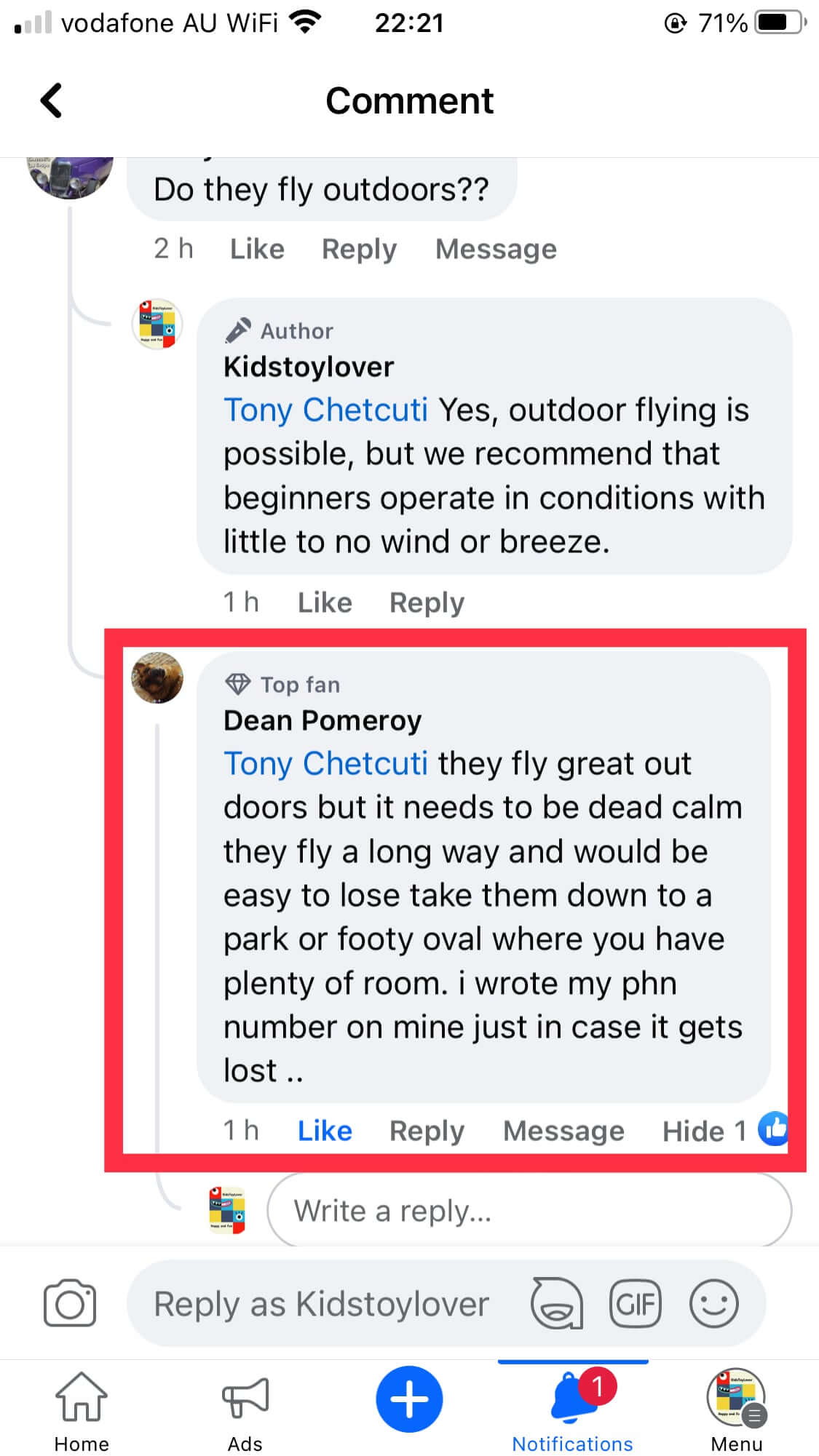Like the Kidstoylover author reply
Viewport: 819px width, 1456px height.
[325, 602]
